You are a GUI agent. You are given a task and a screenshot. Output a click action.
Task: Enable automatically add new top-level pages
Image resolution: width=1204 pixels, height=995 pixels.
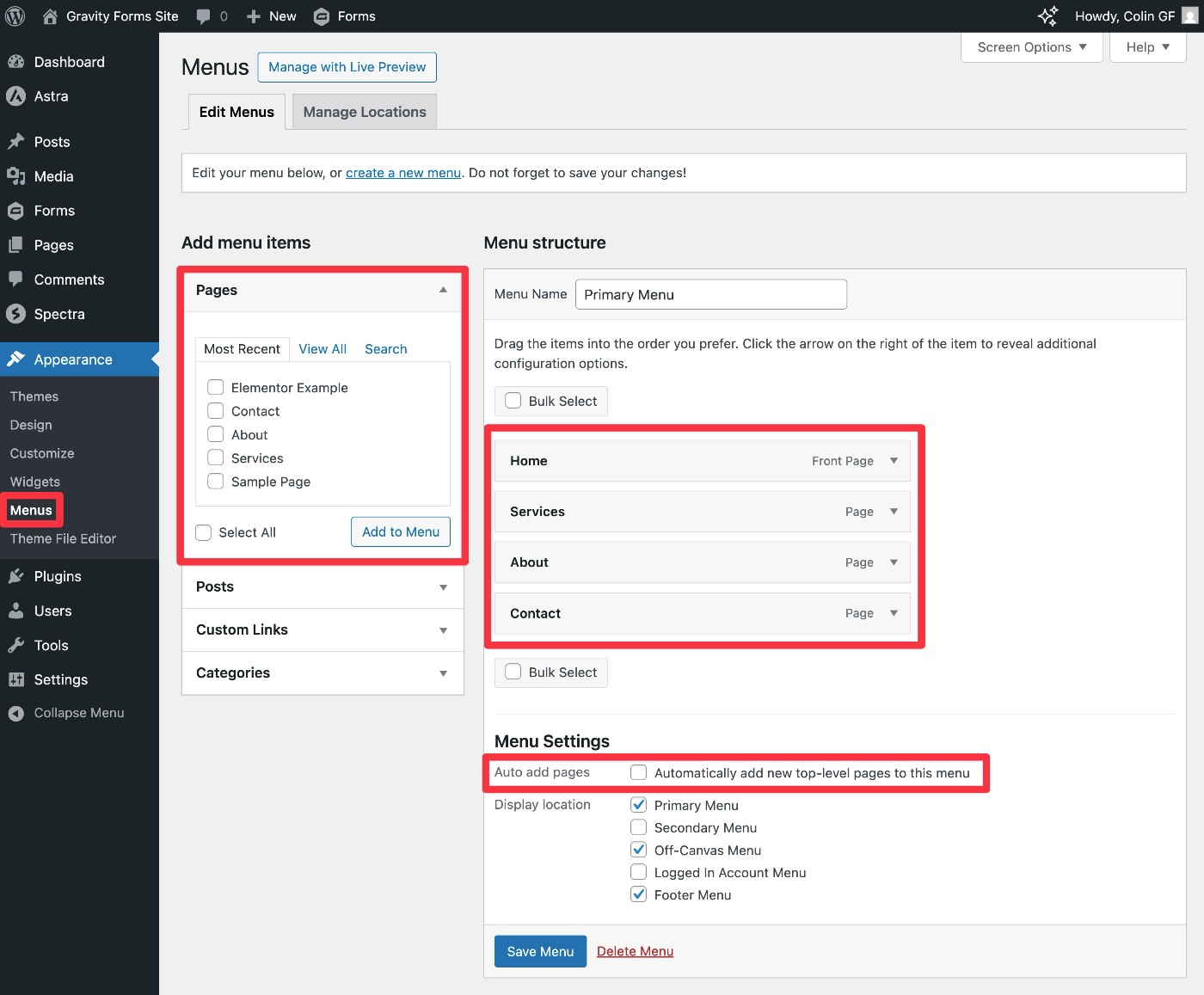coord(639,772)
